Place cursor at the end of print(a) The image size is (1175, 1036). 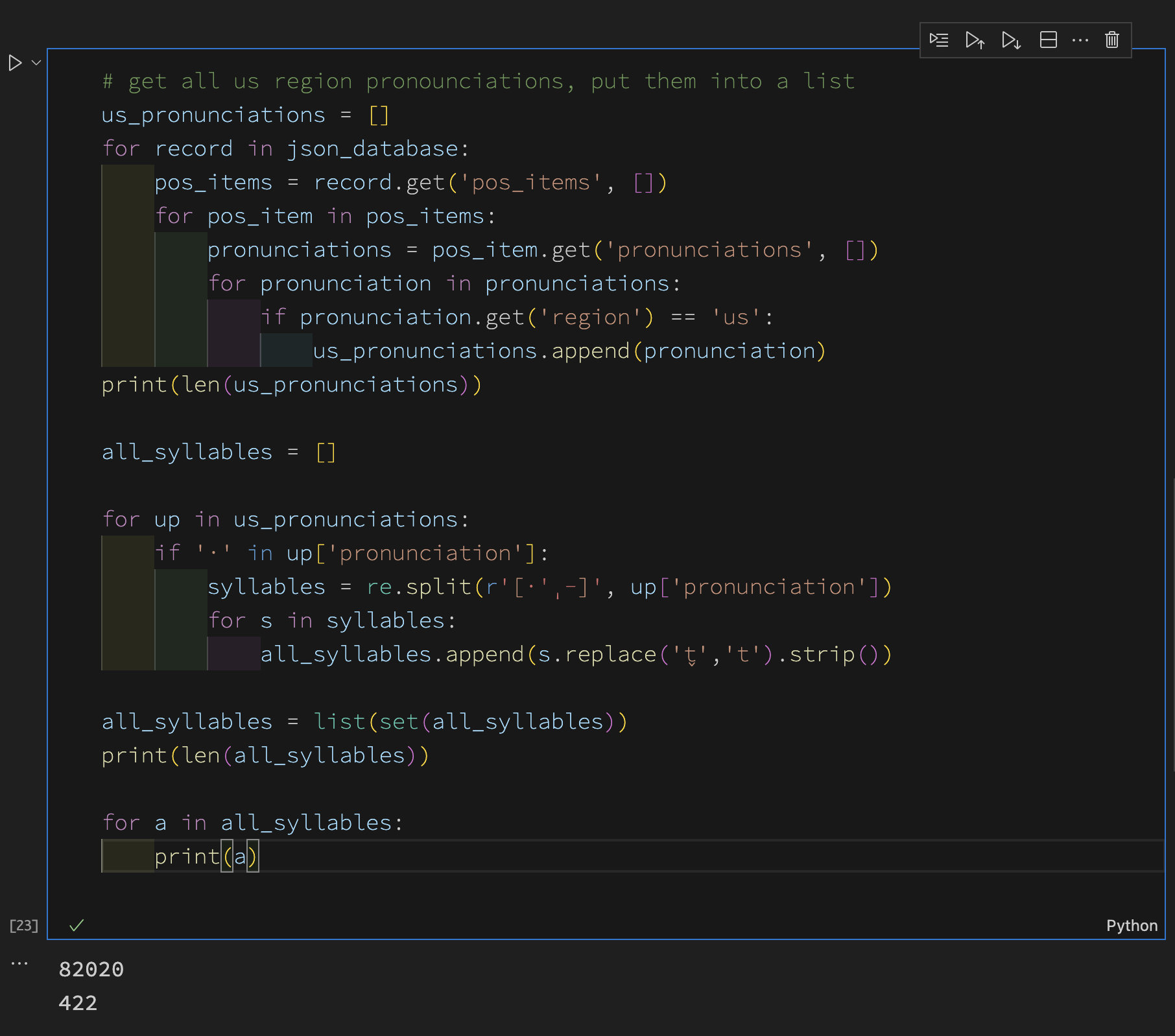point(259,856)
